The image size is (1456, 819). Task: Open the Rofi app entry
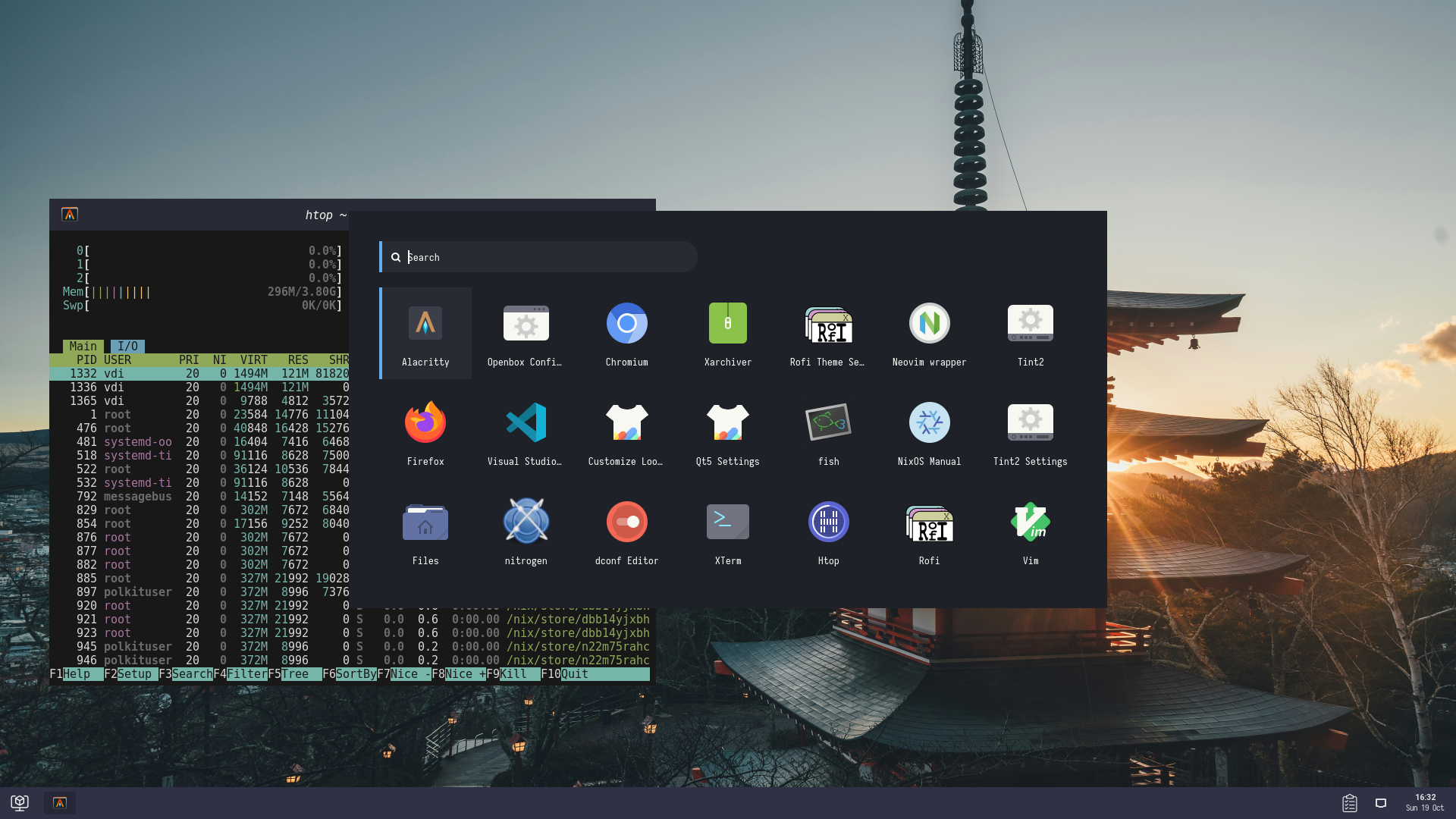929,532
